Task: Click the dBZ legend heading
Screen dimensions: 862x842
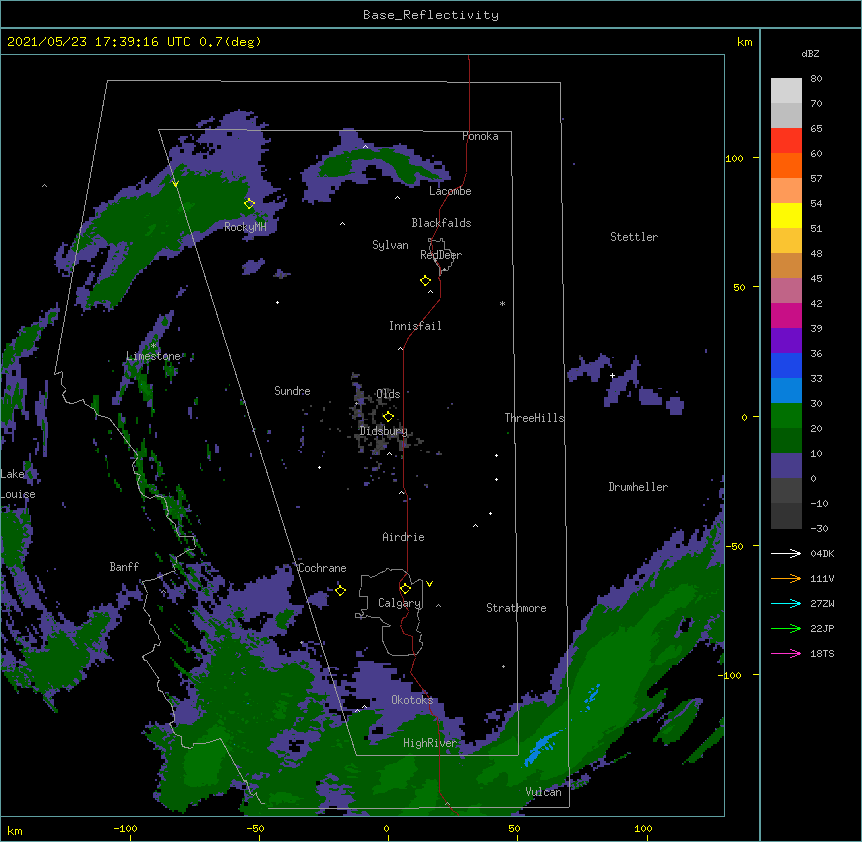Action: pyautogui.click(x=810, y=53)
